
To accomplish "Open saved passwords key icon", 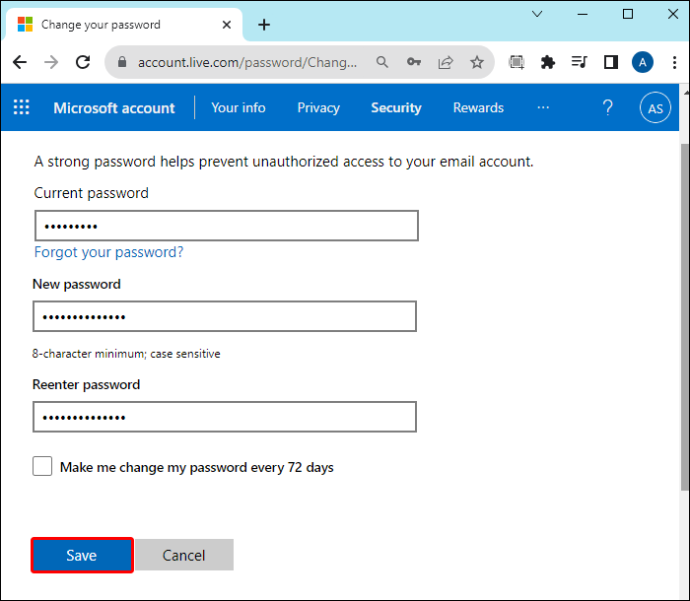I will (x=414, y=62).
